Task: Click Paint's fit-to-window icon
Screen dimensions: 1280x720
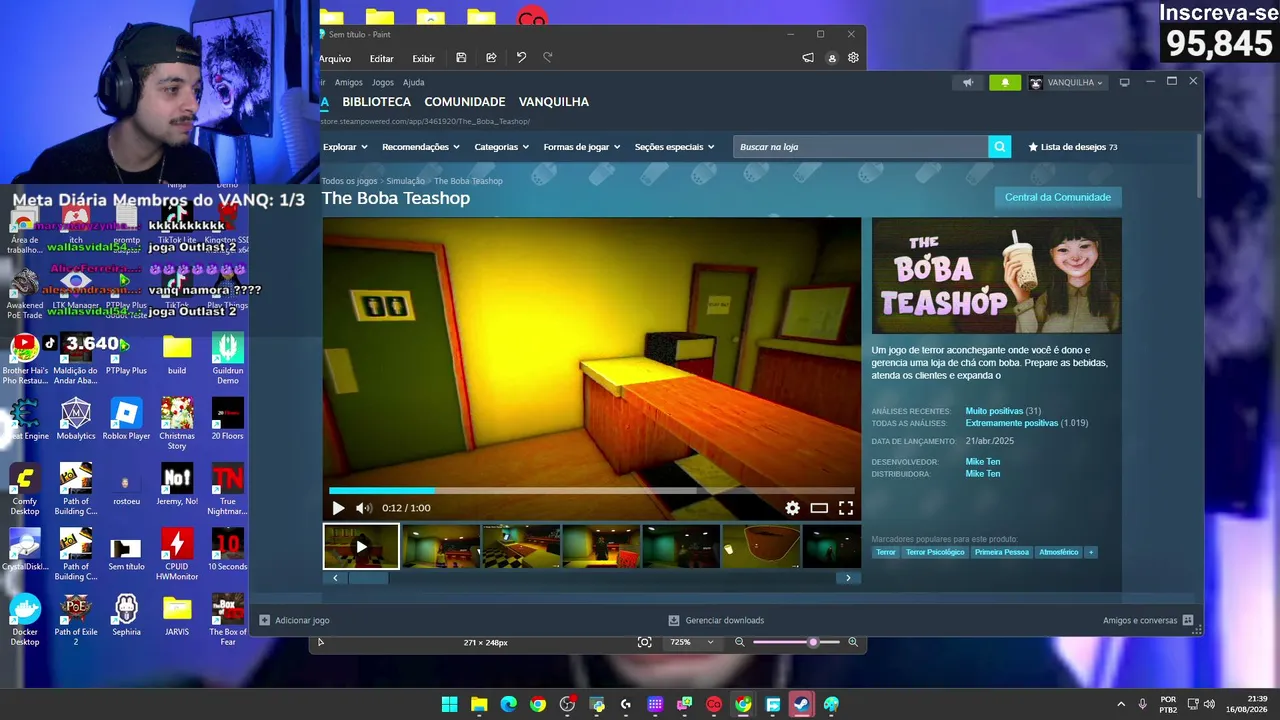Action: pos(645,642)
